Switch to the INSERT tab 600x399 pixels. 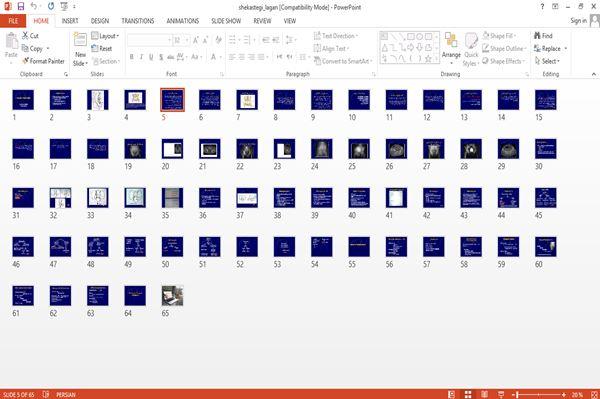(x=70, y=21)
